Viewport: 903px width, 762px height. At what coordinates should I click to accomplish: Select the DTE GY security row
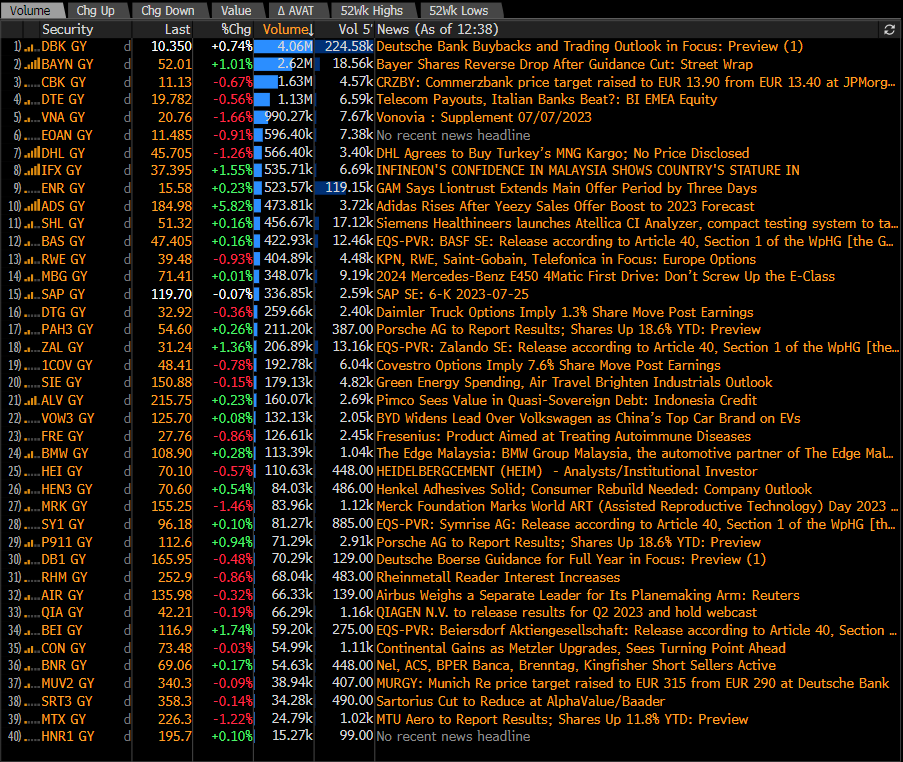452,100
